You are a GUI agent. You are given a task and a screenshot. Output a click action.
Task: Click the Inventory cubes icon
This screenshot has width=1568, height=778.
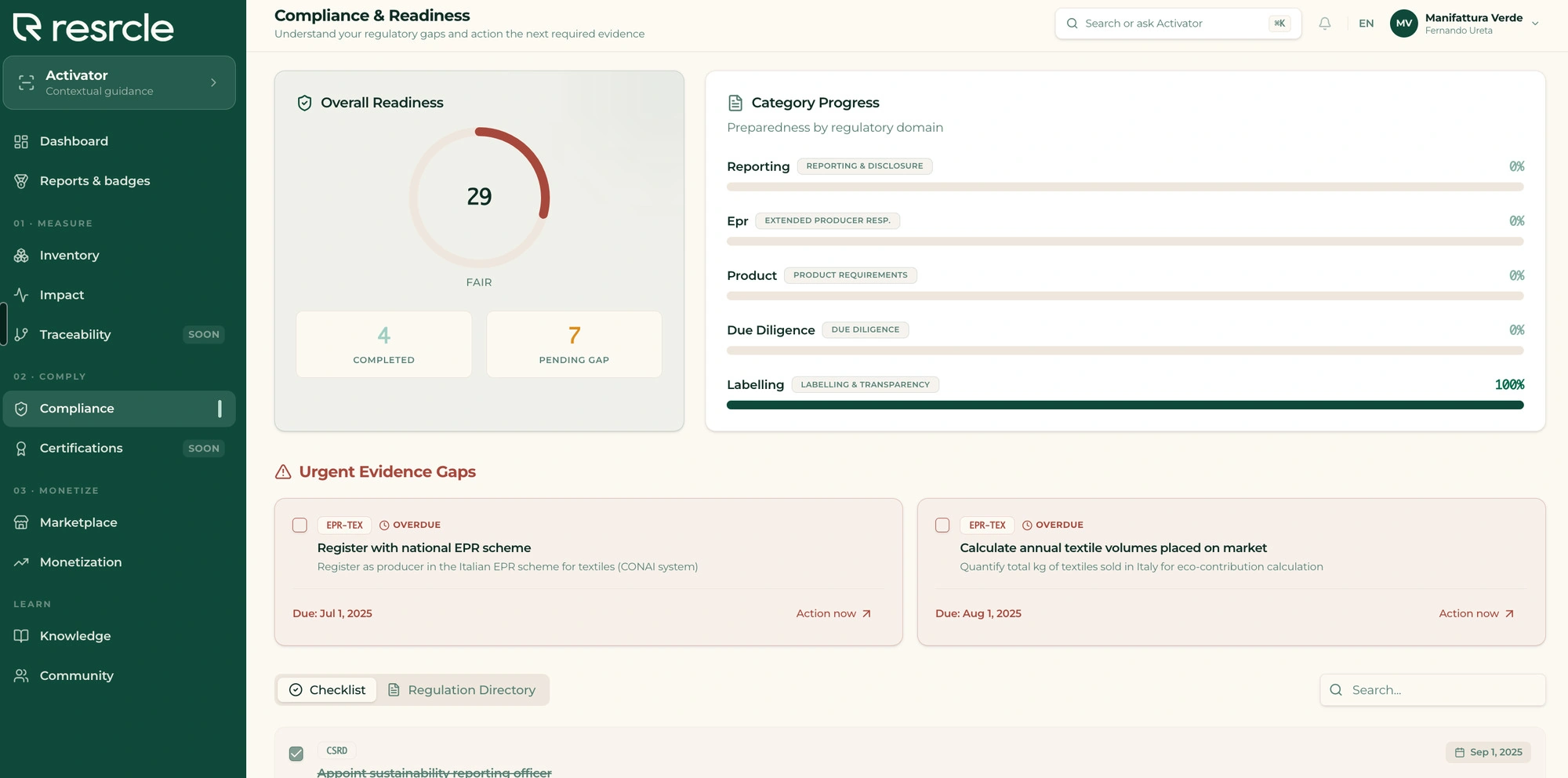click(21, 256)
